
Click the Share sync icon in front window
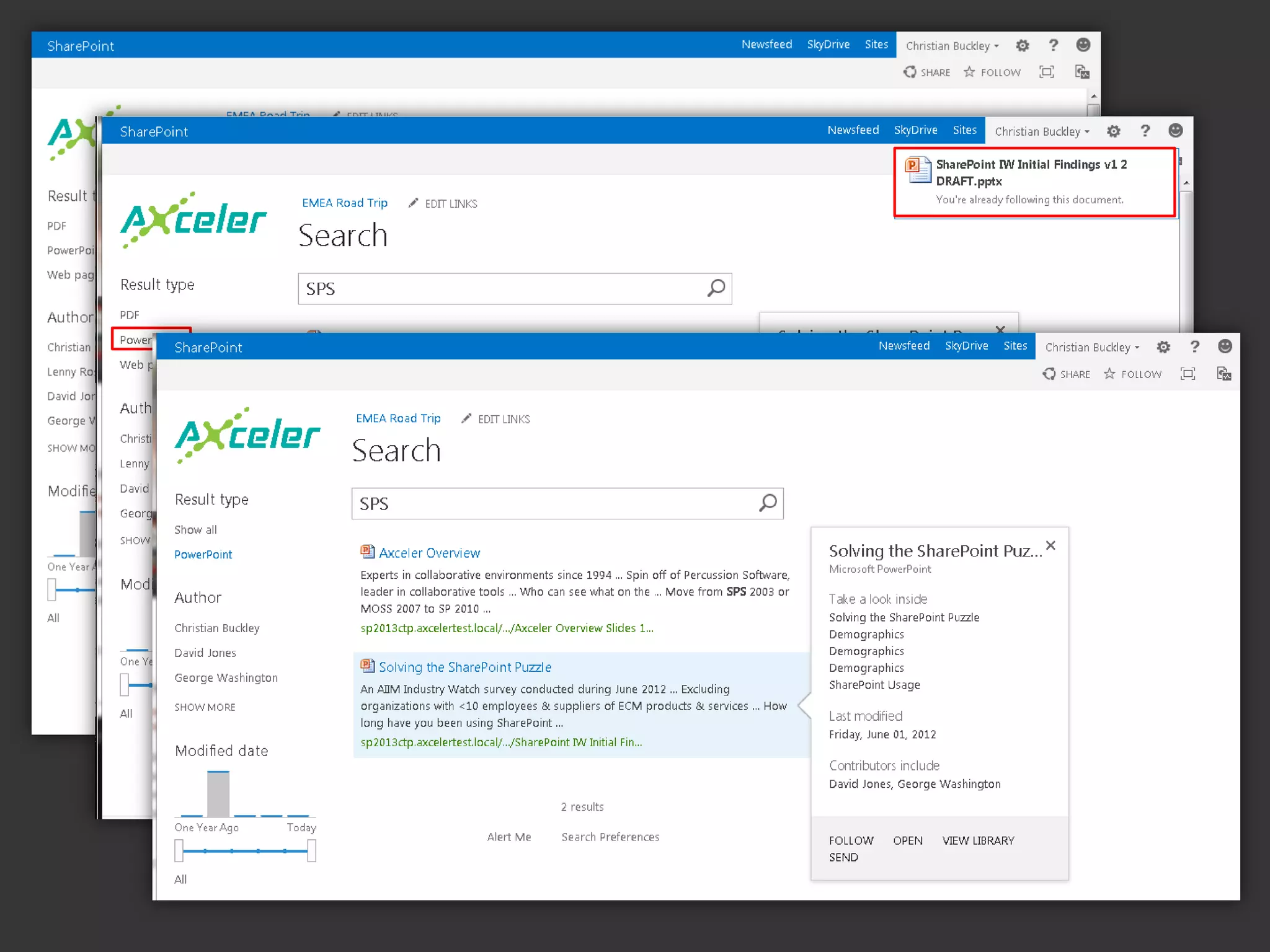click(1049, 374)
